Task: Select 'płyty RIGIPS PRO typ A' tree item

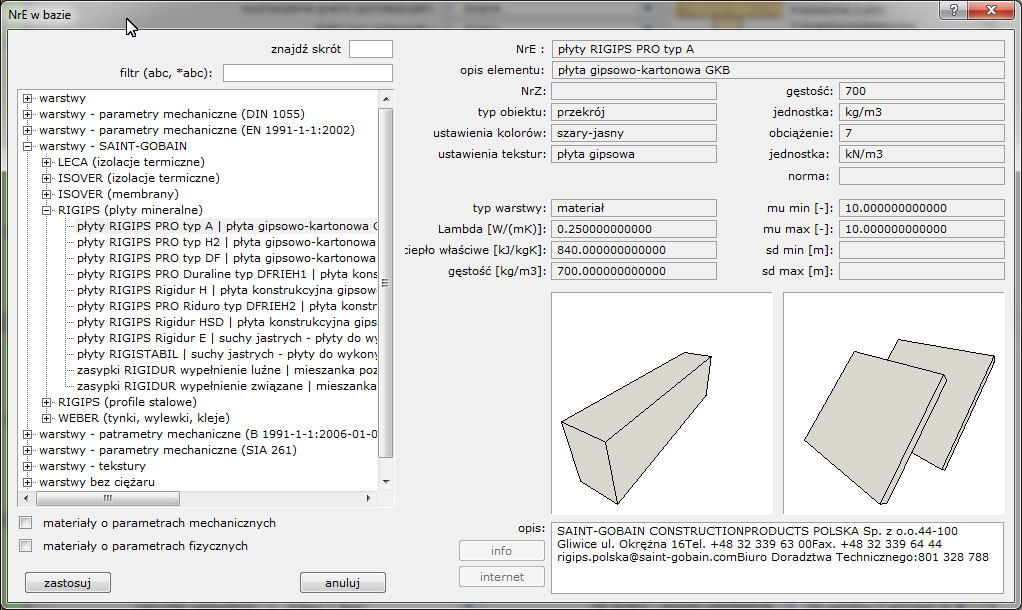Action: 226,226
